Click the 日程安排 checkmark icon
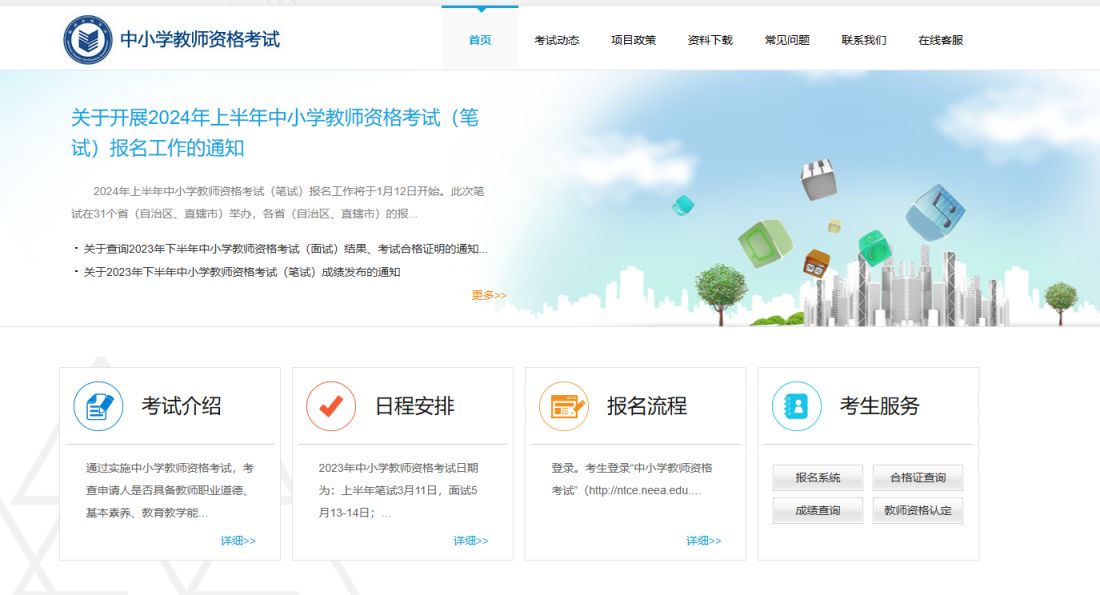This screenshot has width=1100, height=595. (x=331, y=406)
